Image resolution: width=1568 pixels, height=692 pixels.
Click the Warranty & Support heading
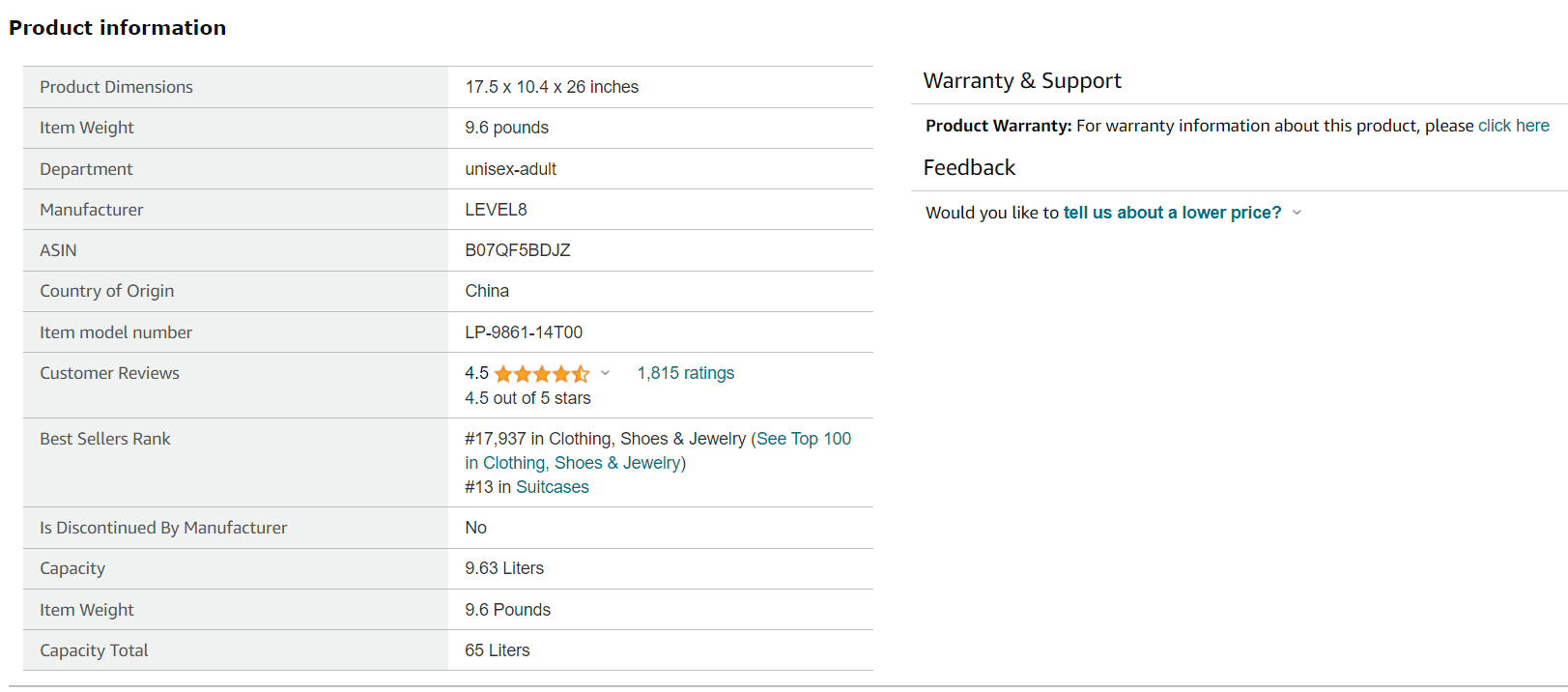1021,81
